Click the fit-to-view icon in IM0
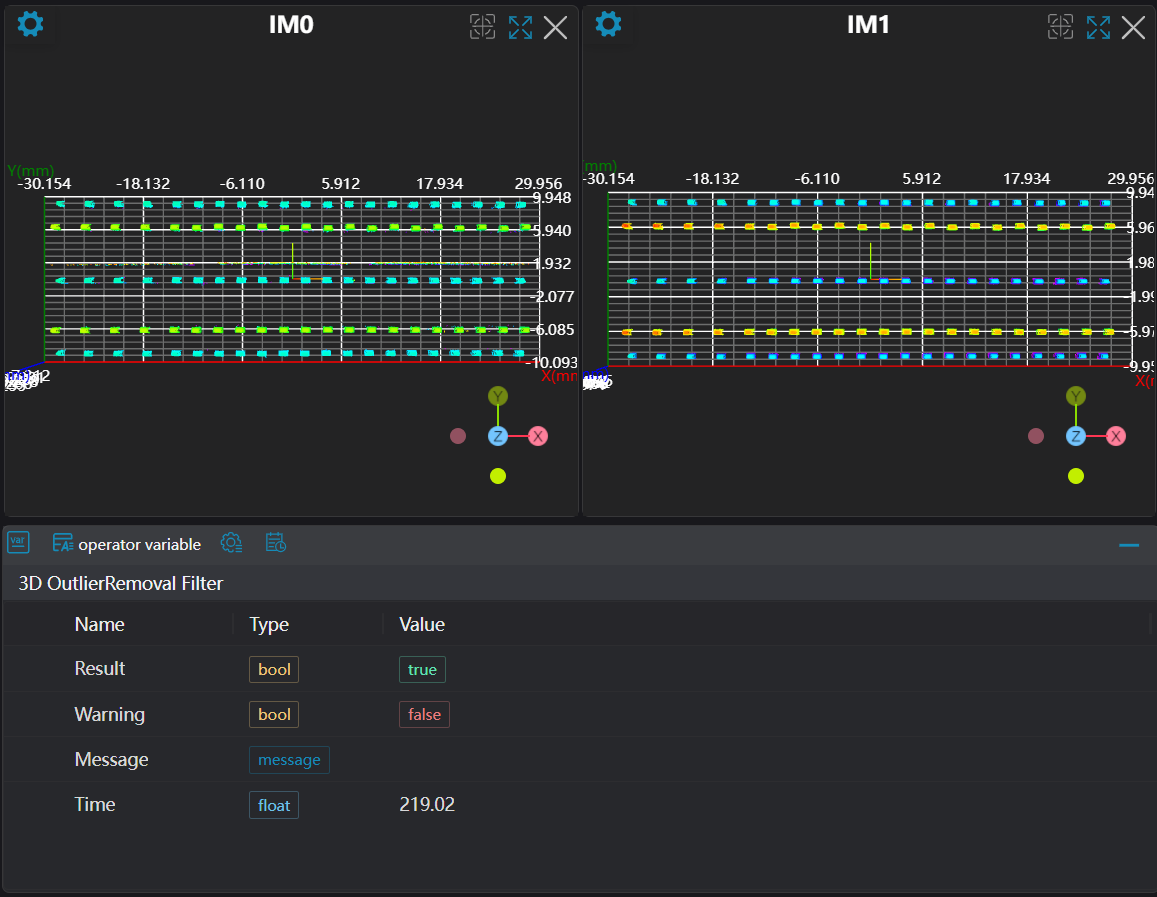The image size is (1157, 897). (482, 27)
